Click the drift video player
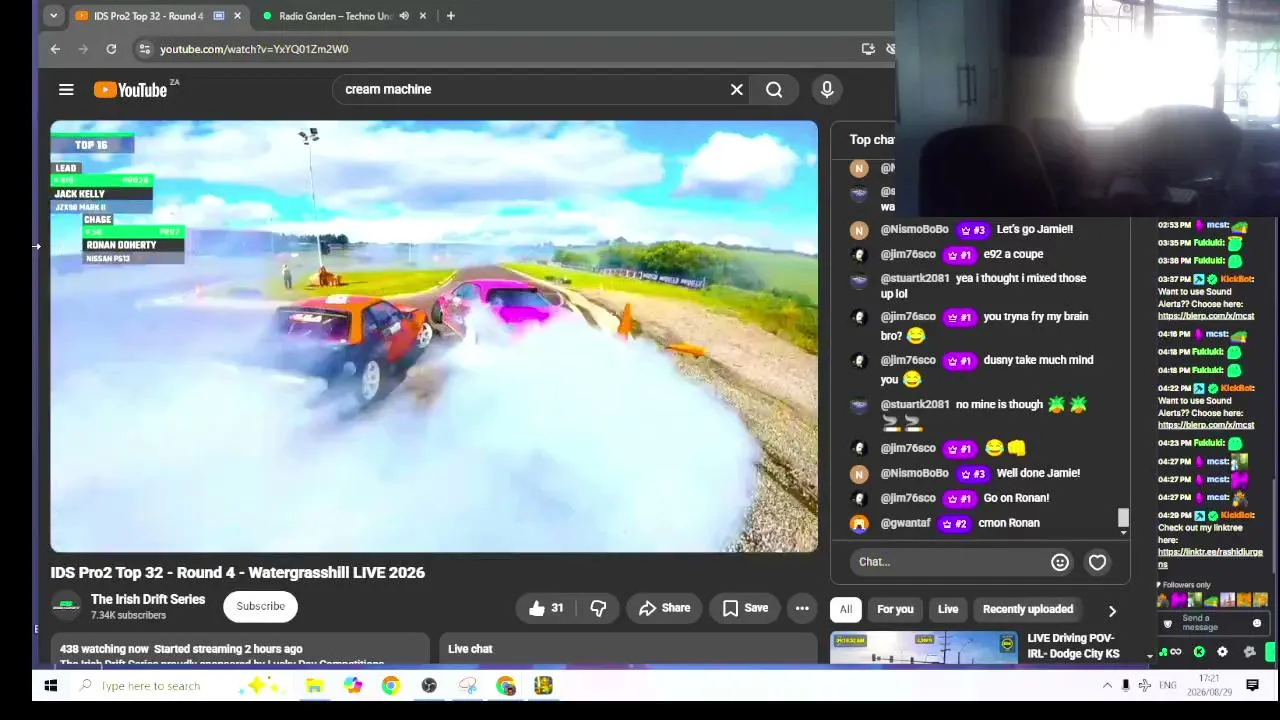The image size is (1280, 720). click(x=434, y=336)
